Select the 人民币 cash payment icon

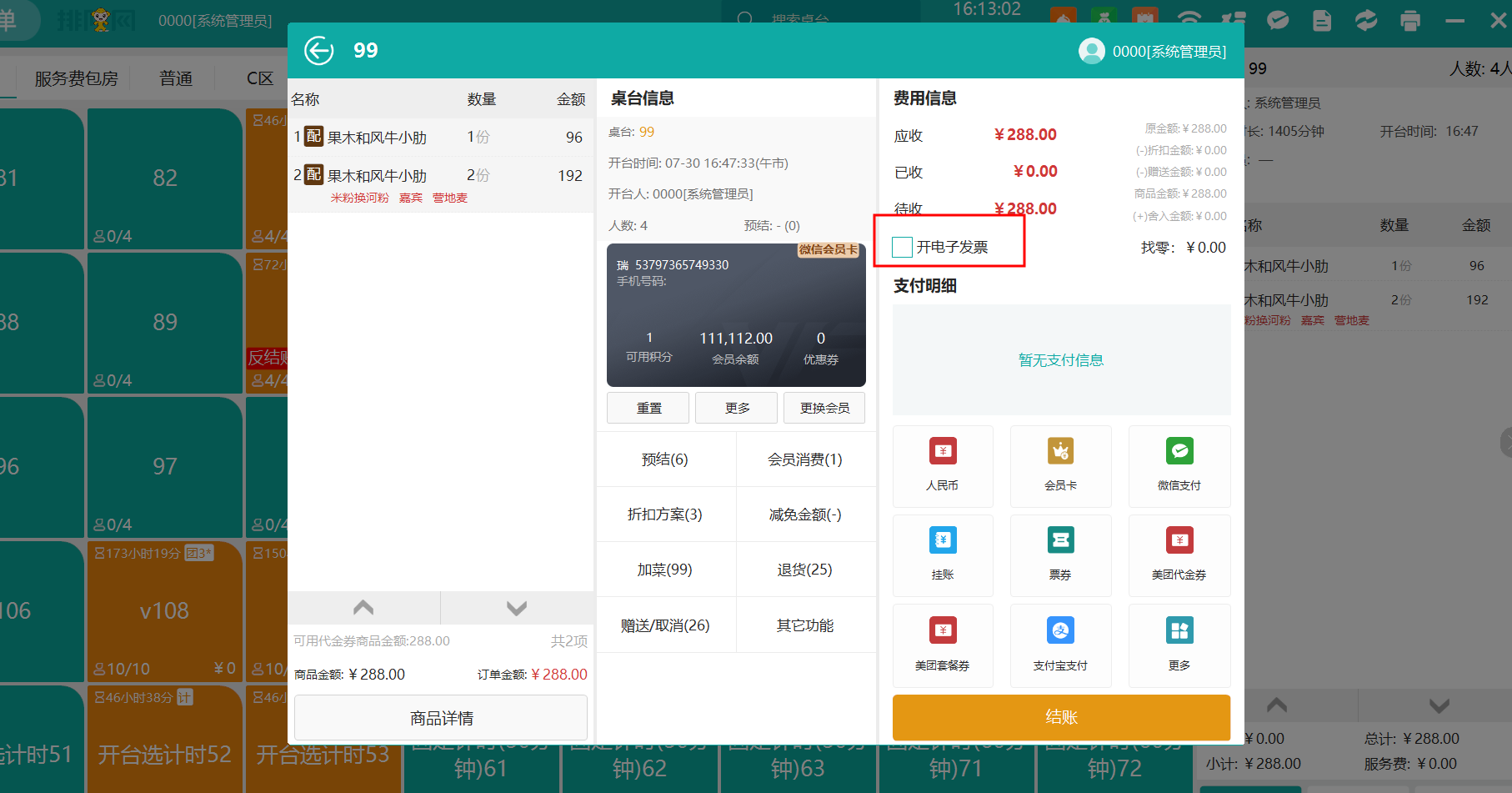coord(943,464)
